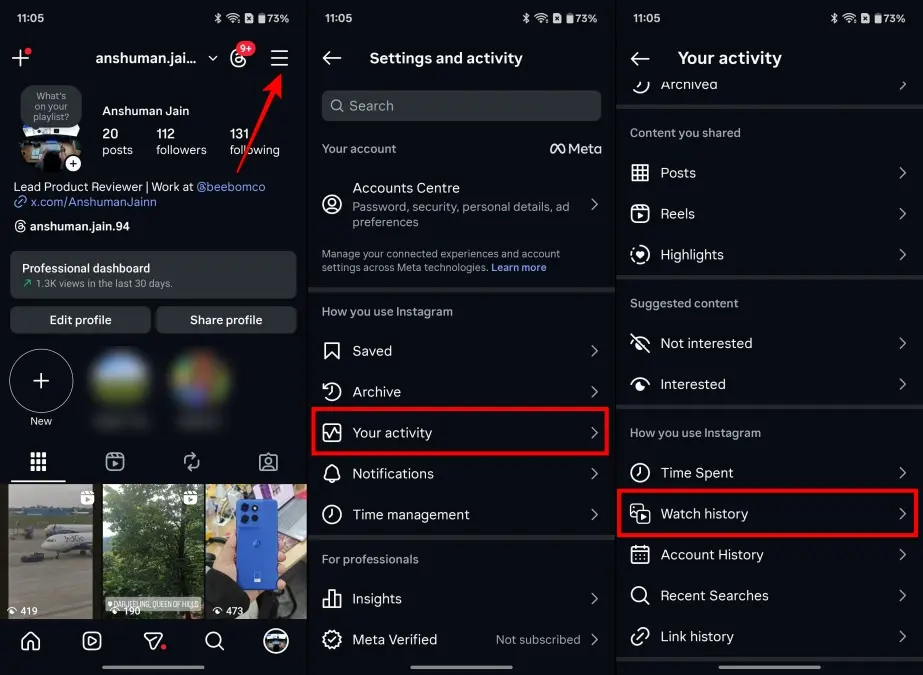Open direct messages from bottom navigation

pyautogui.click(x=153, y=642)
